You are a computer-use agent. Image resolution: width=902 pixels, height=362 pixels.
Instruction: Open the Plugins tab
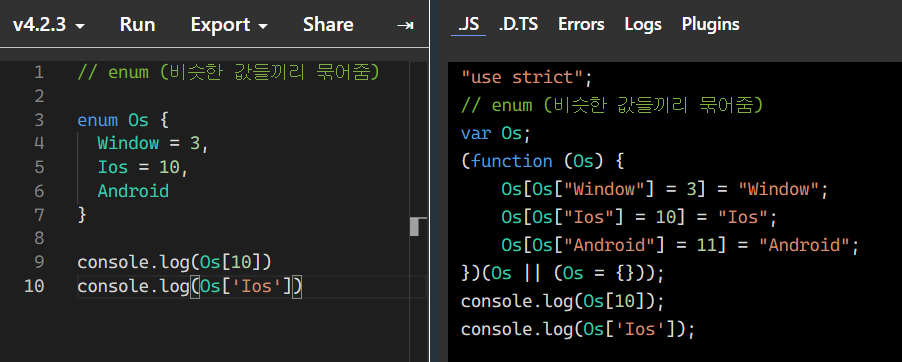710,25
